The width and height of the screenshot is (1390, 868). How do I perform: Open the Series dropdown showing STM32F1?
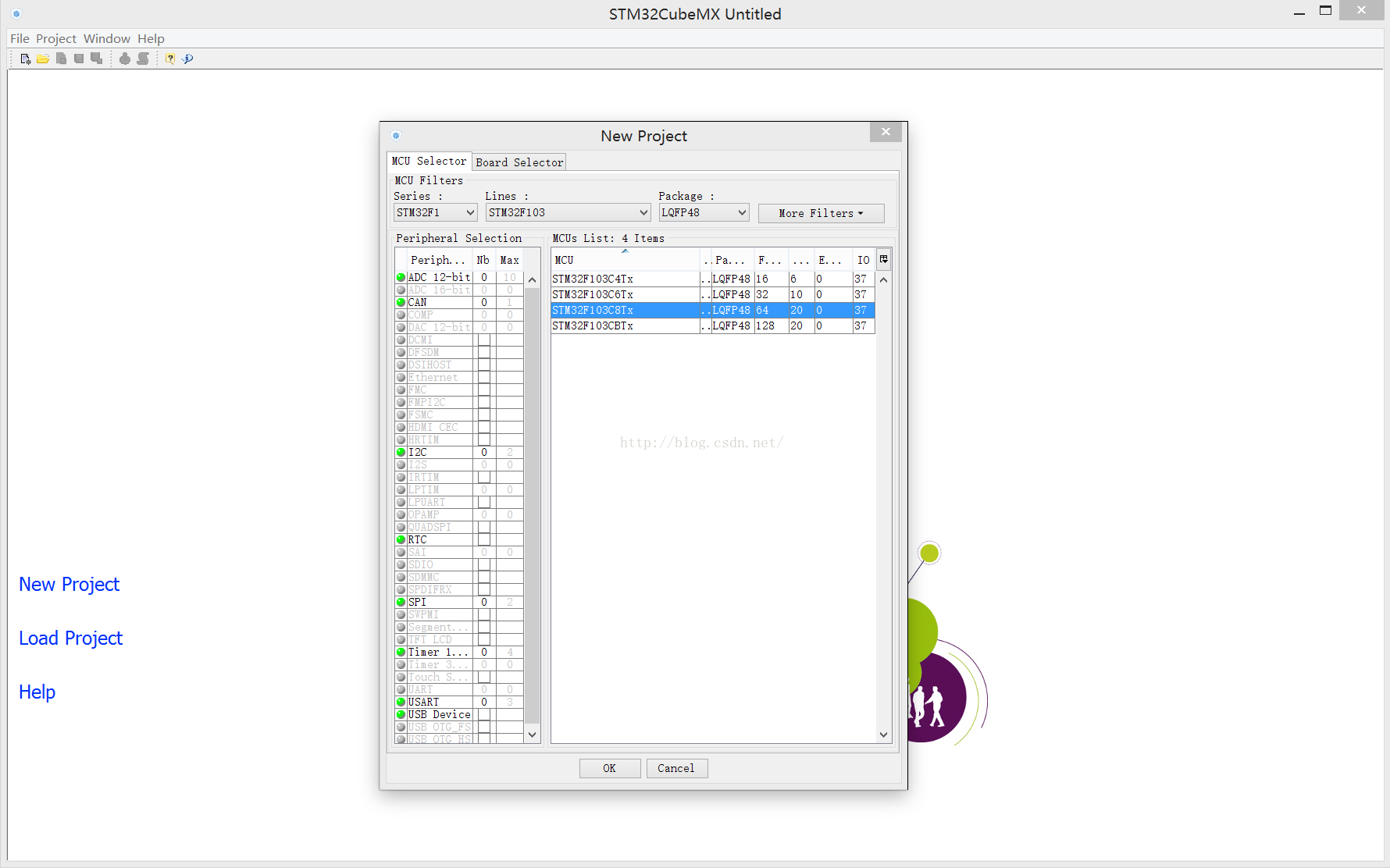click(x=435, y=212)
